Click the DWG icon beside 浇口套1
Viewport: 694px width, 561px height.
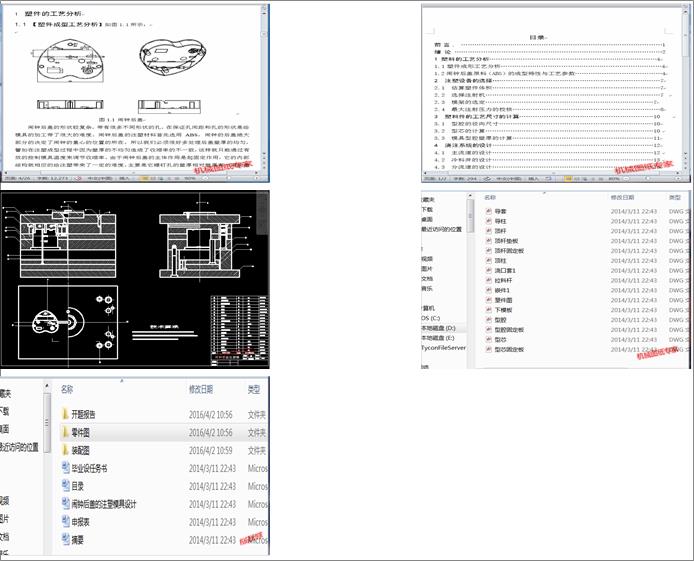click(489, 270)
